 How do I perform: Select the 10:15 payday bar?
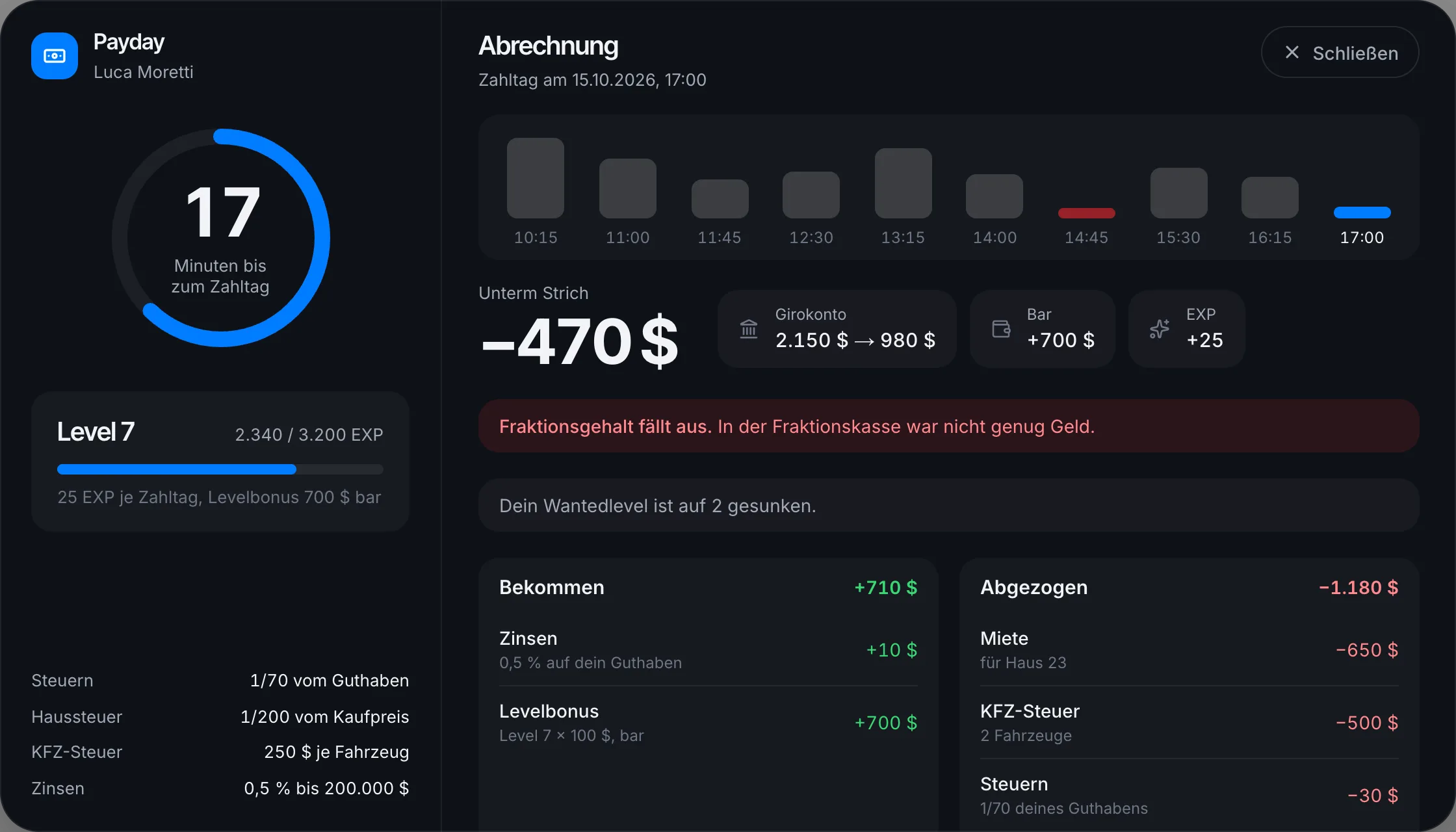pyautogui.click(x=536, y=178)
